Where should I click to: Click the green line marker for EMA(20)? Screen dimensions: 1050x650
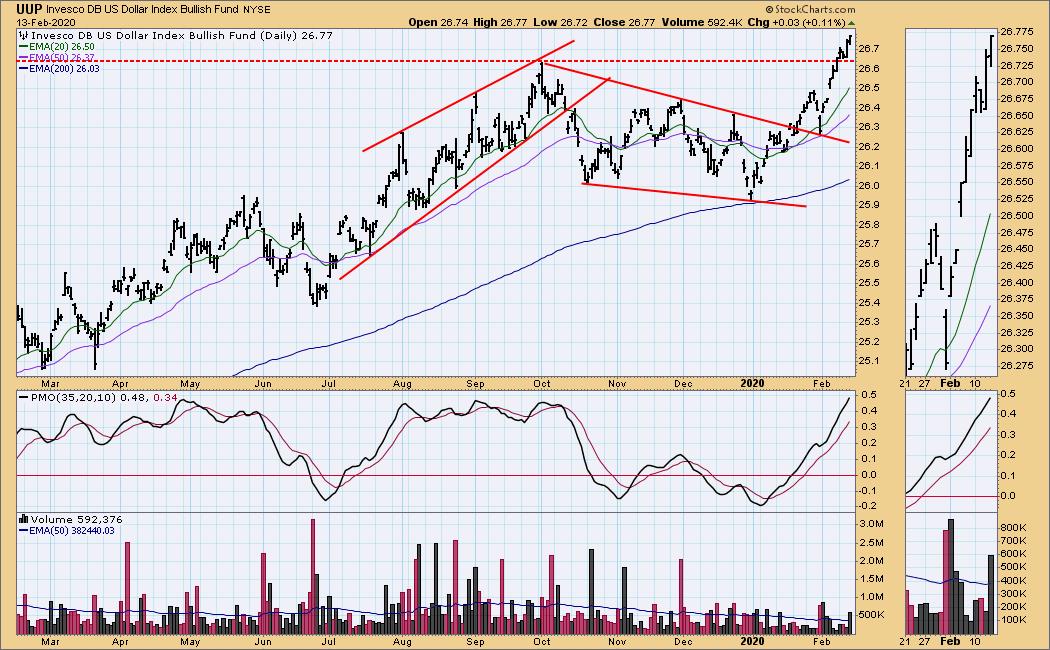(23, 47)
